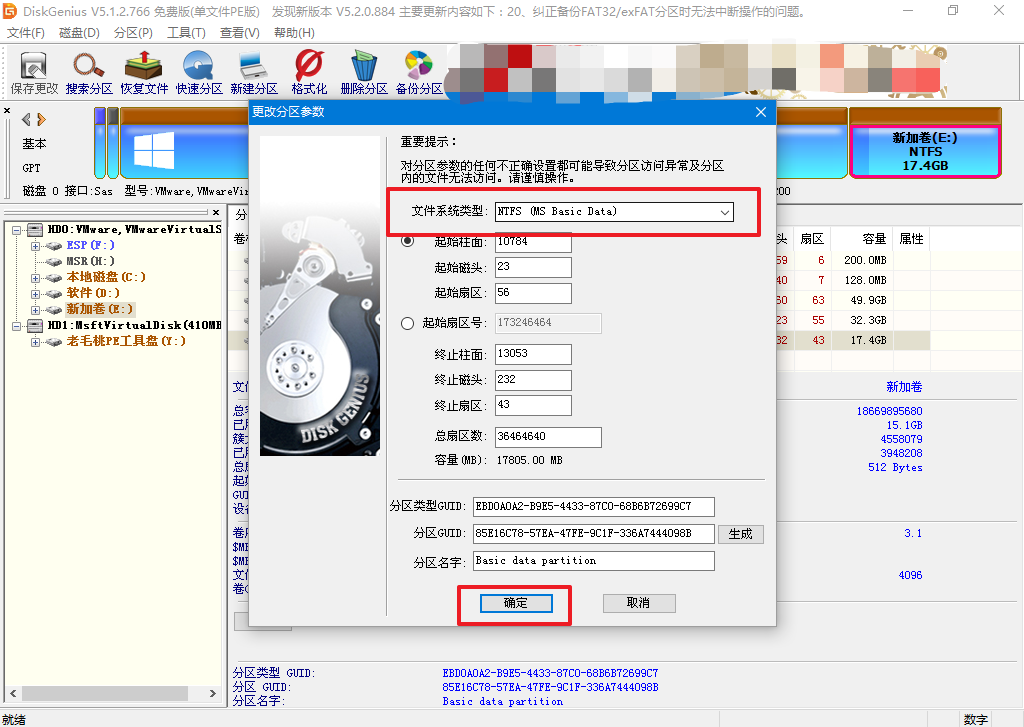Go to previous disk with left arrow

coord(26,120)
